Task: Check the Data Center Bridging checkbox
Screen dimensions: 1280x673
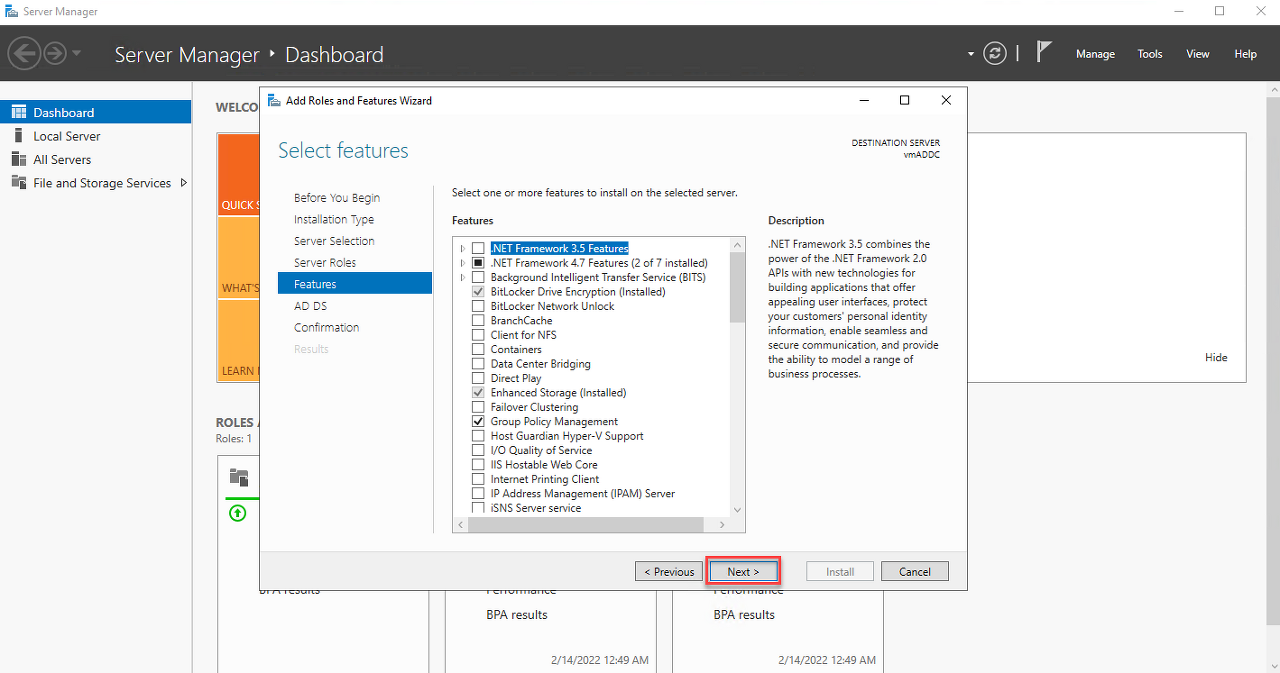Action: pos(478,364)
